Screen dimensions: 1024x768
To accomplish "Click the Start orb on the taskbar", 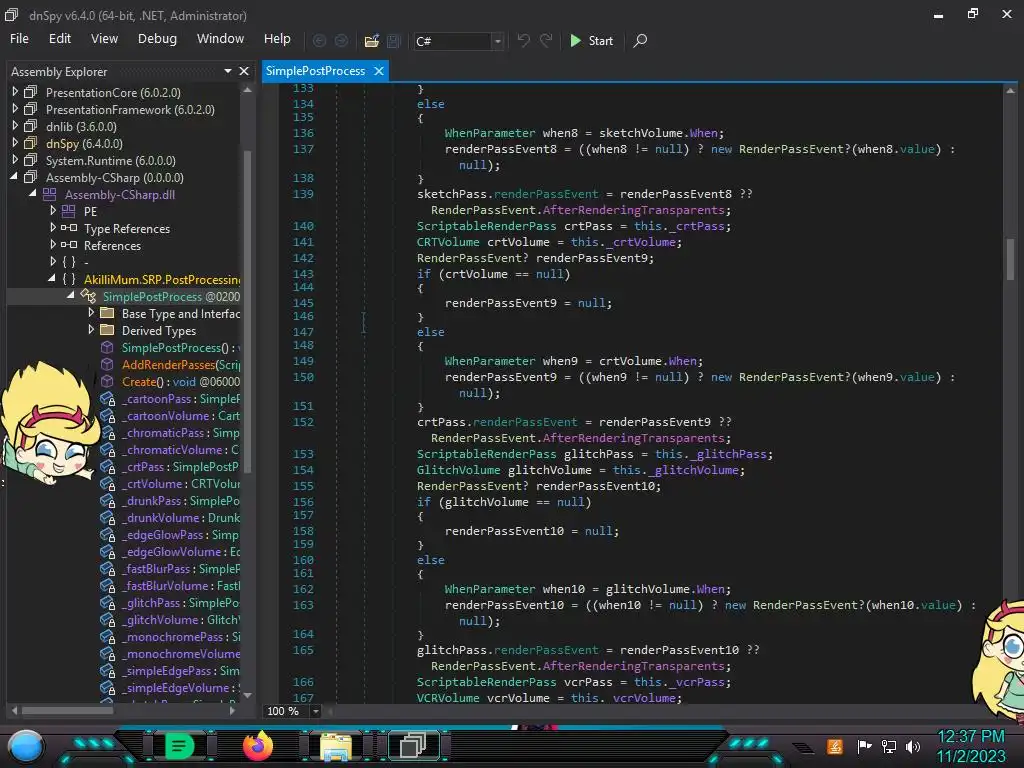I will pyautogui.click(x=26, y=748).
